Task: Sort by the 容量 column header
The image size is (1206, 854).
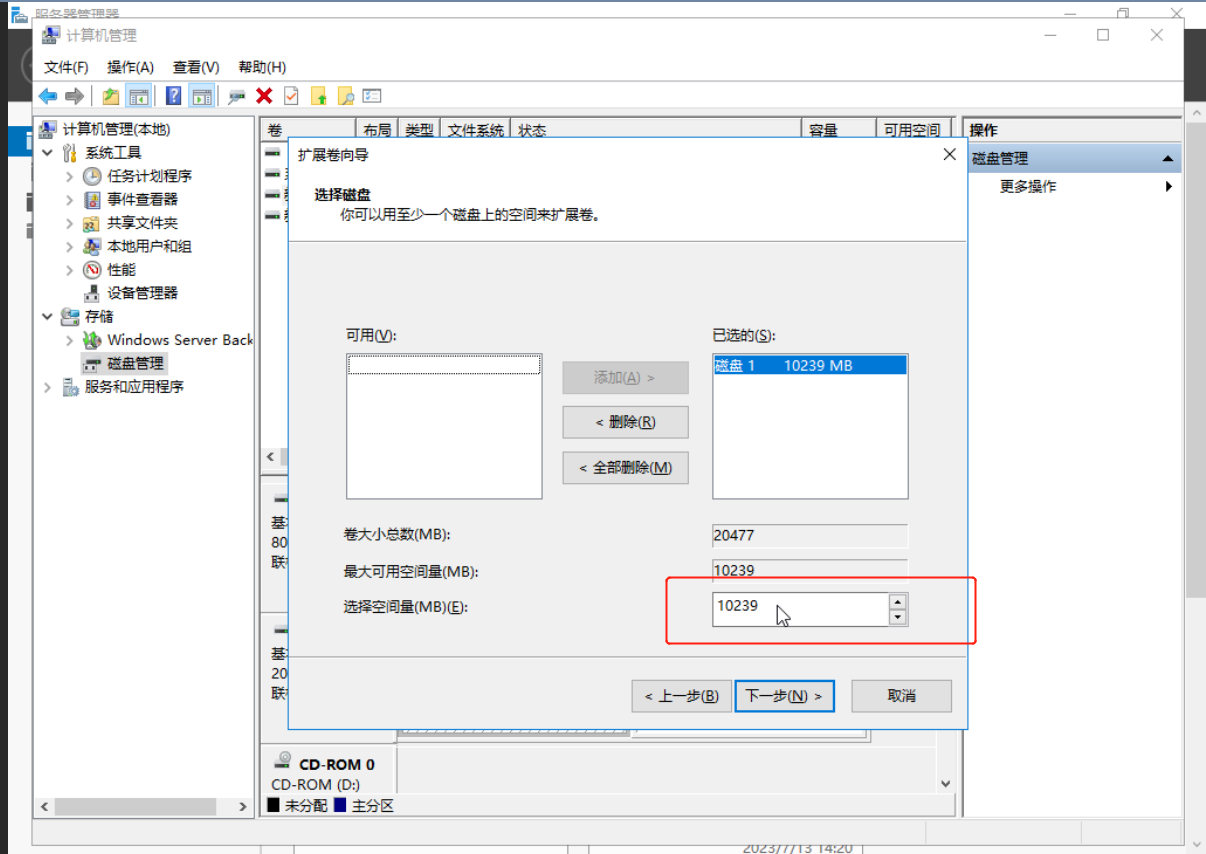Action: pos(838,130)
